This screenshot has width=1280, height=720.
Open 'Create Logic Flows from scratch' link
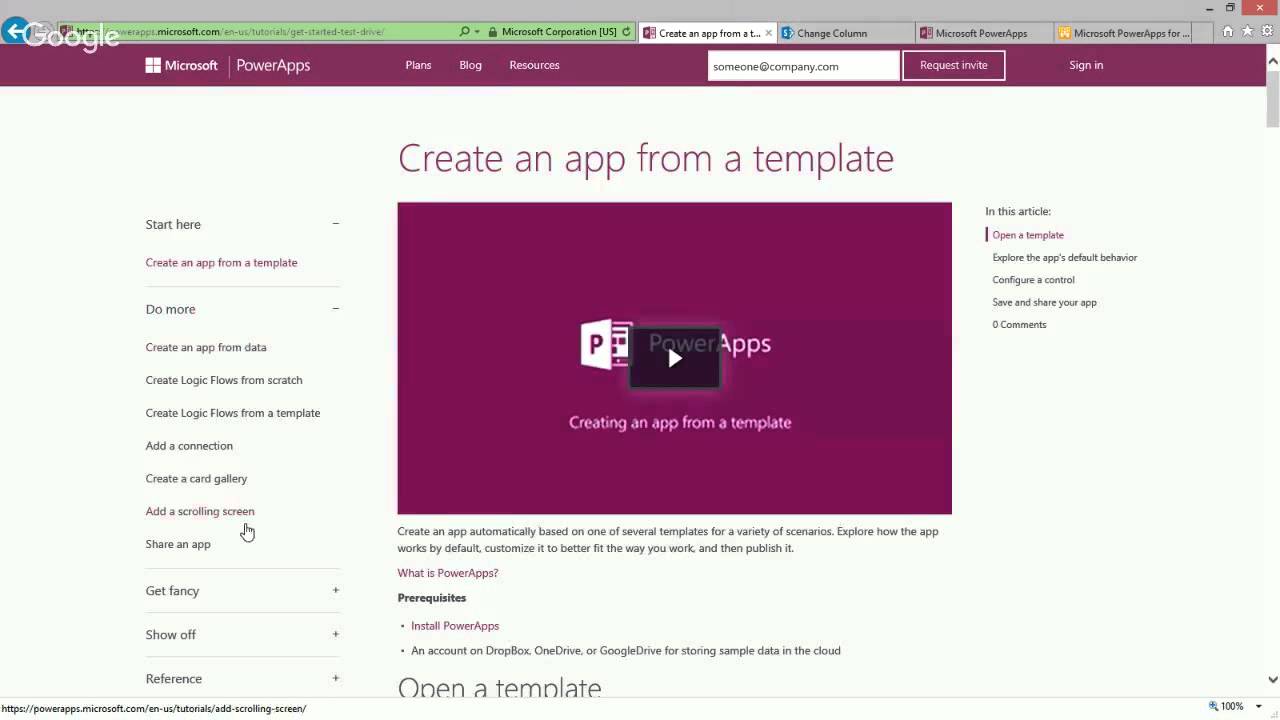coord(224,380)
